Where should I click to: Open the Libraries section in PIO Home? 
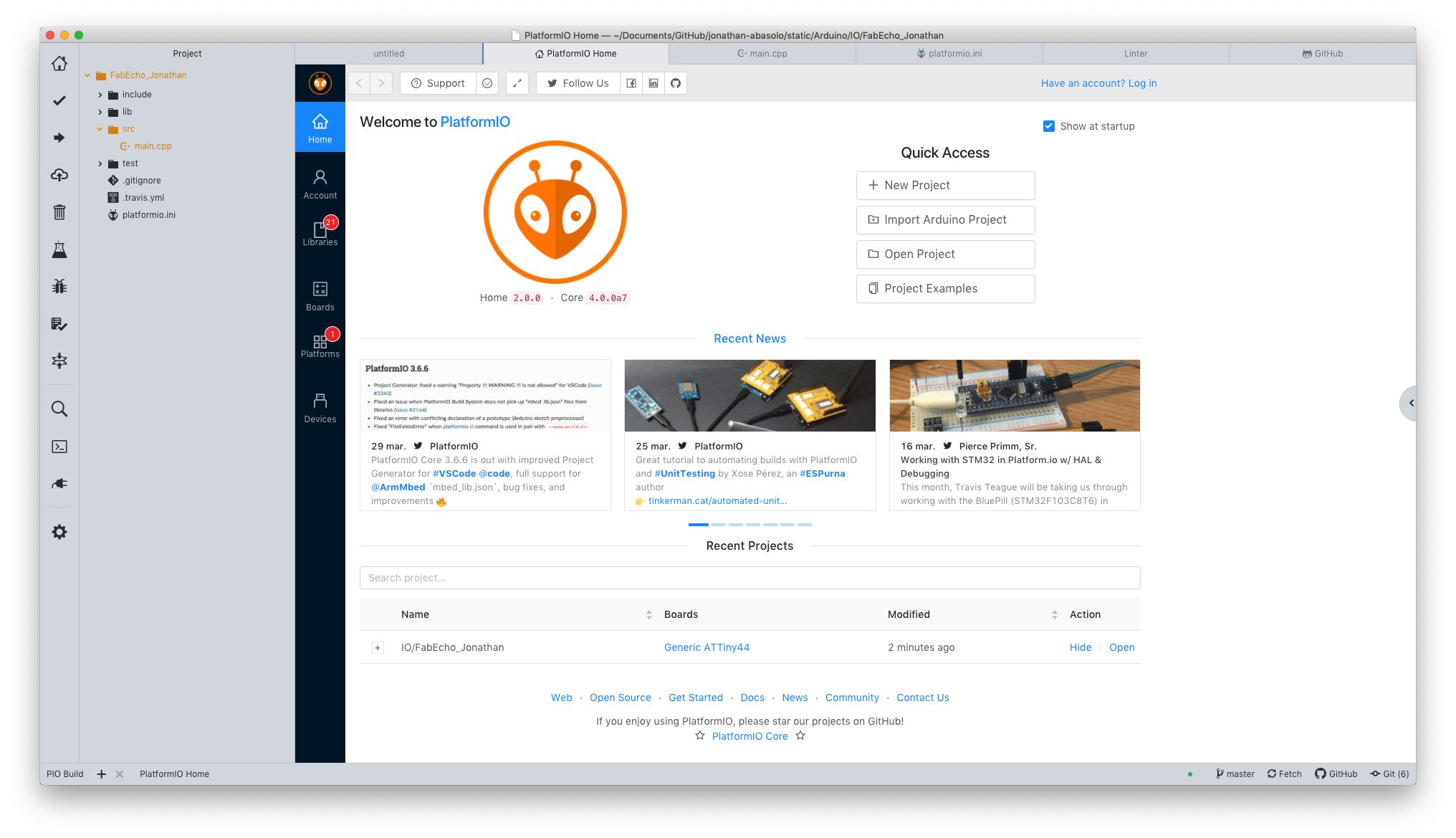point(320,234)
